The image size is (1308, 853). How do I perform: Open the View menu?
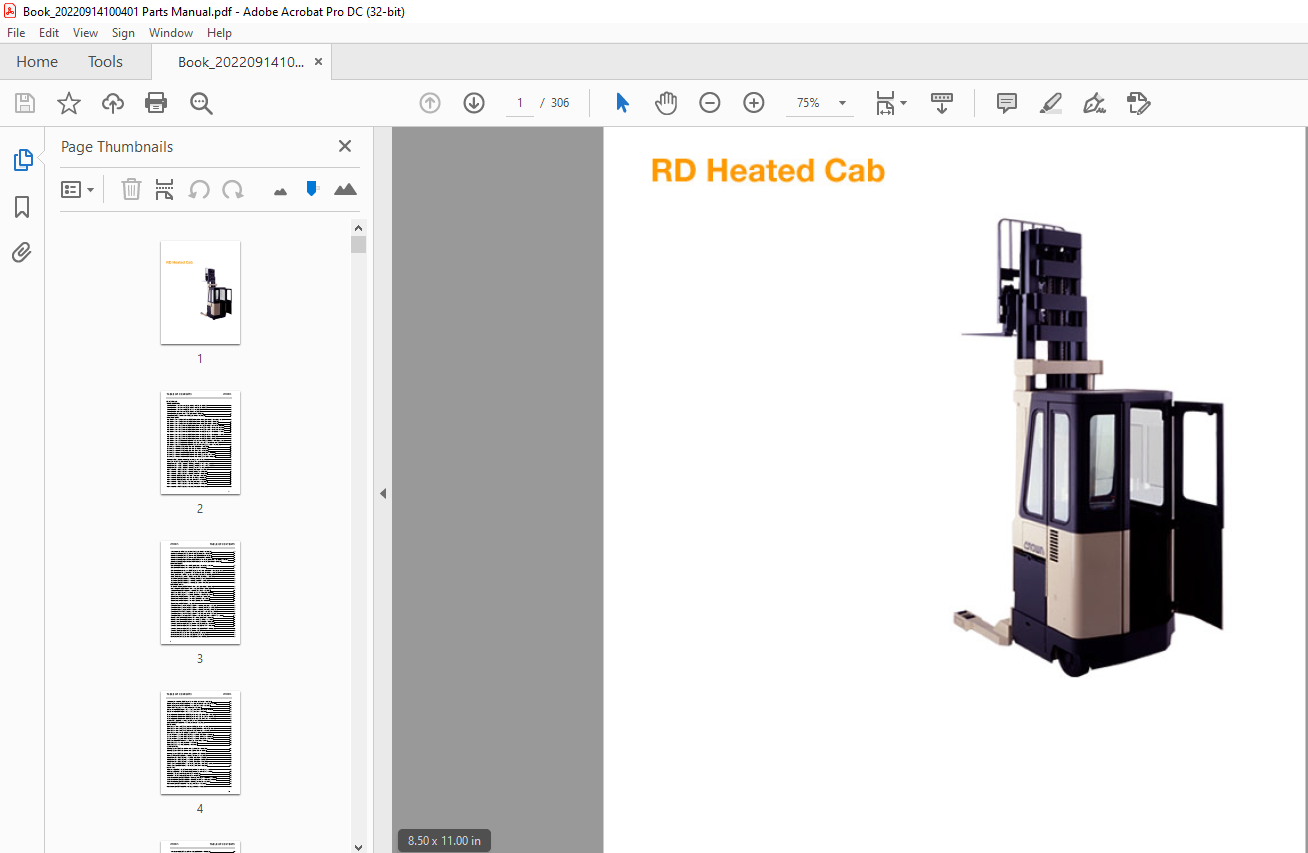point(85,33)
